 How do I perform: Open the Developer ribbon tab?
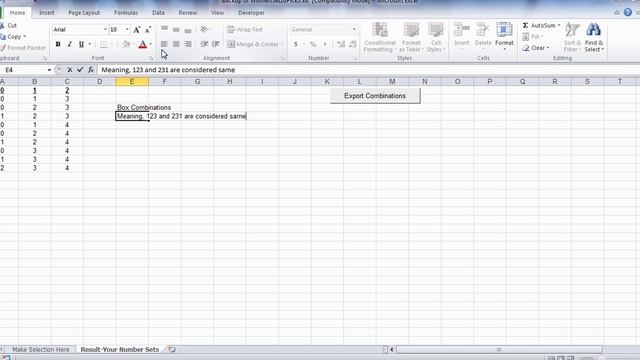[251, 13]
